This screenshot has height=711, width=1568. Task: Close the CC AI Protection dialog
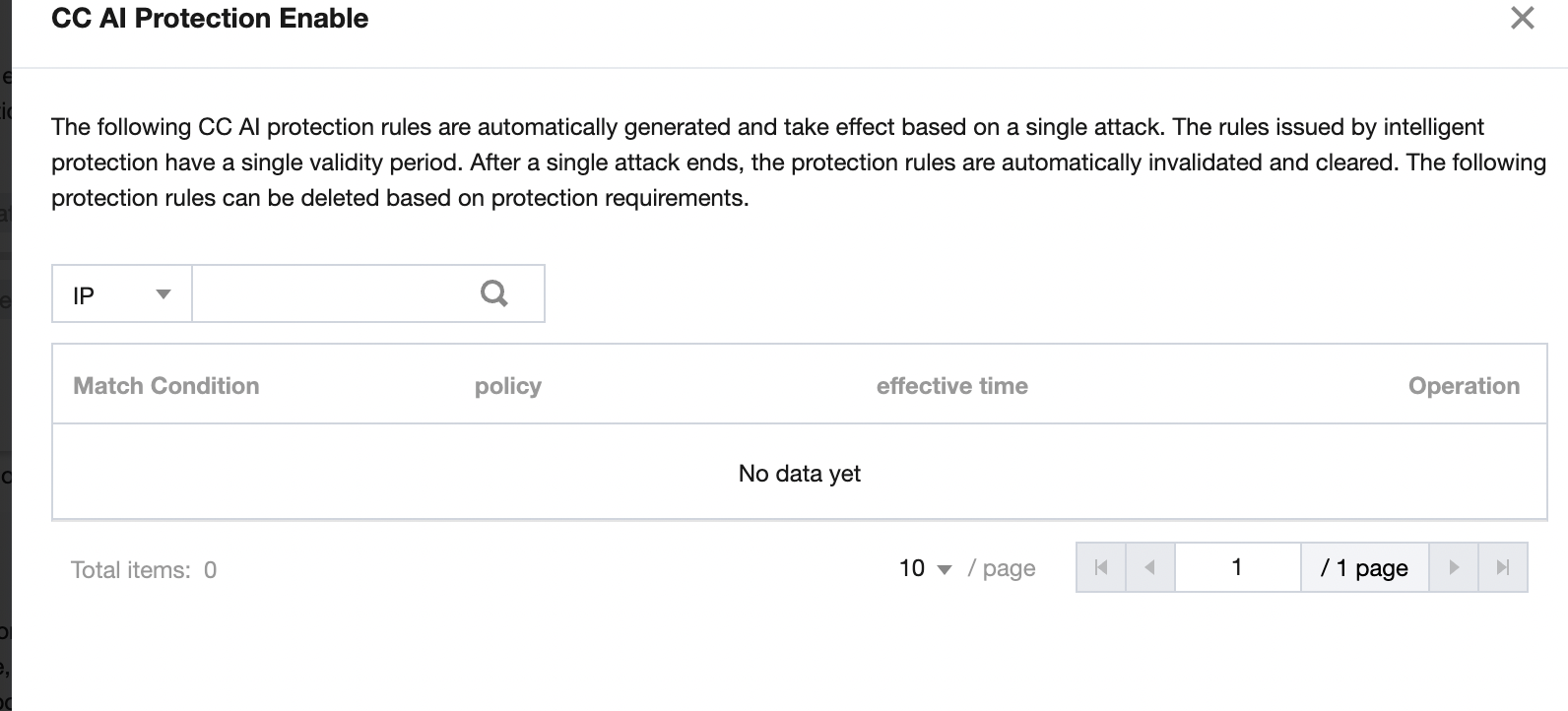pos(1522,18)
